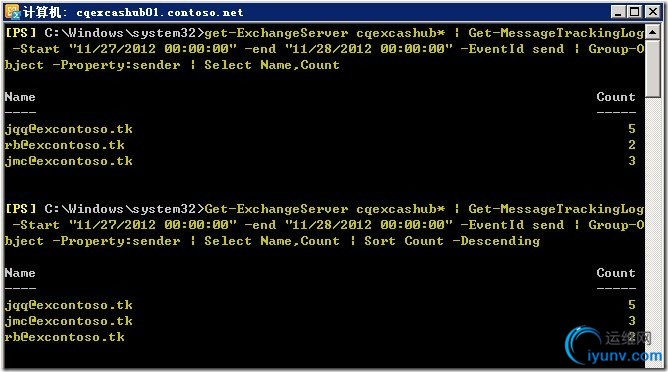Click the Exchange shell icon in title bar

click(x=12, y=12)
